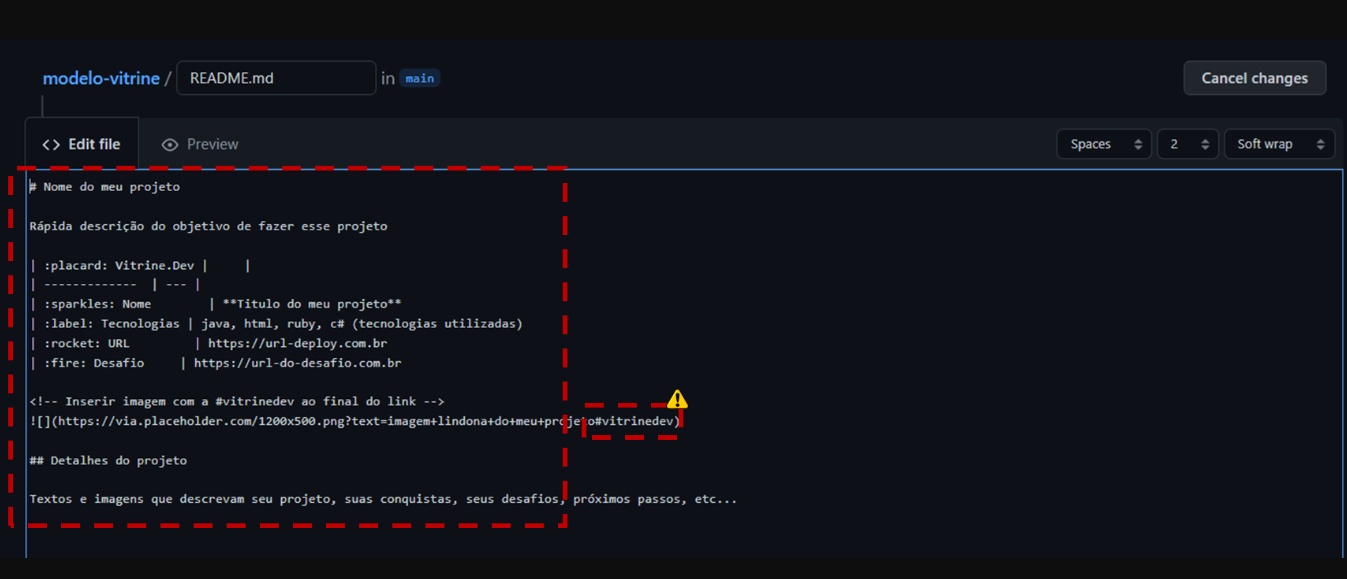
Task: Click the main branch label
Action: click(x=420, y=78)
